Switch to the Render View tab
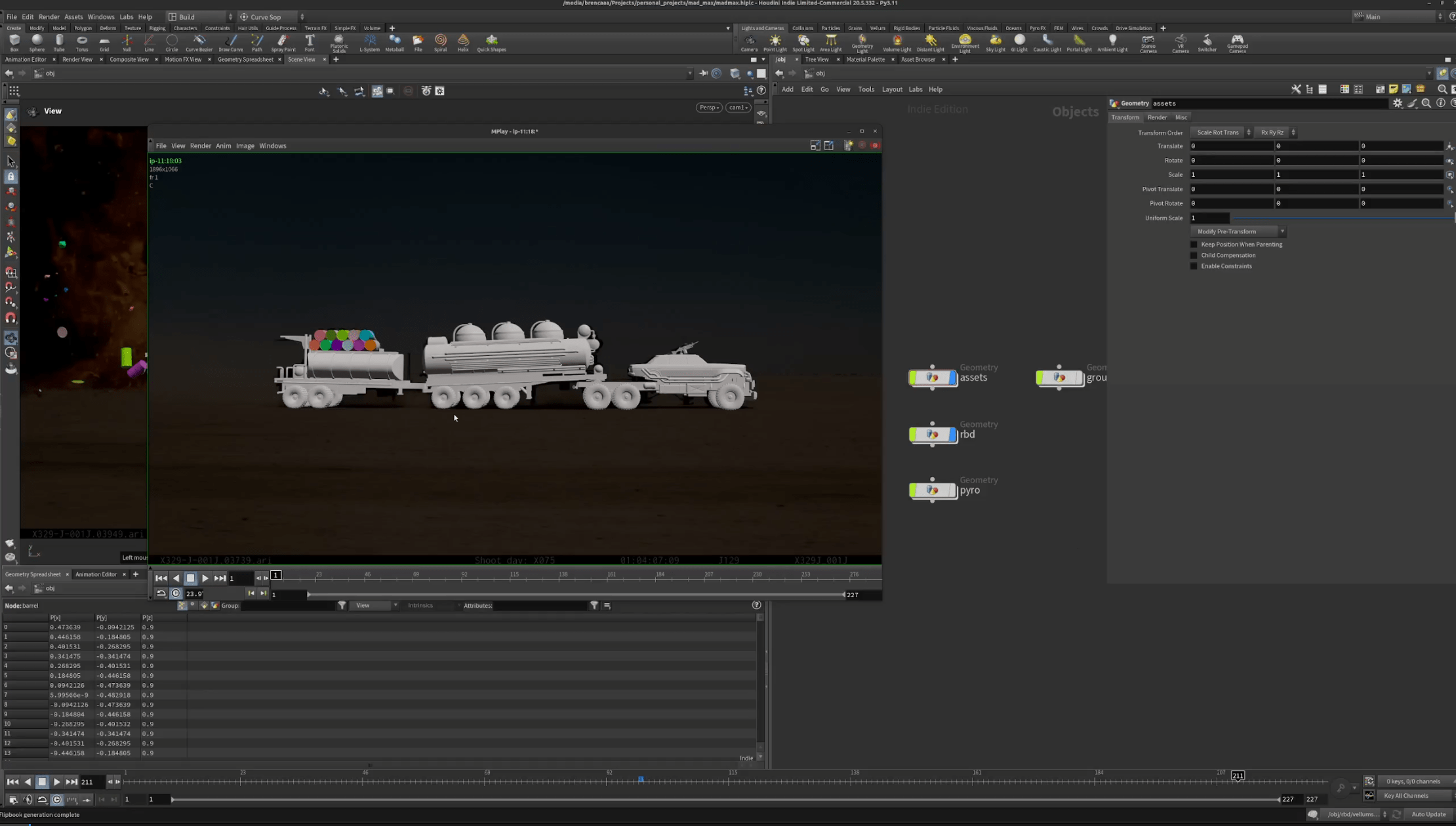This screenshot has width=1456, height=826. (x=77, y=60)
